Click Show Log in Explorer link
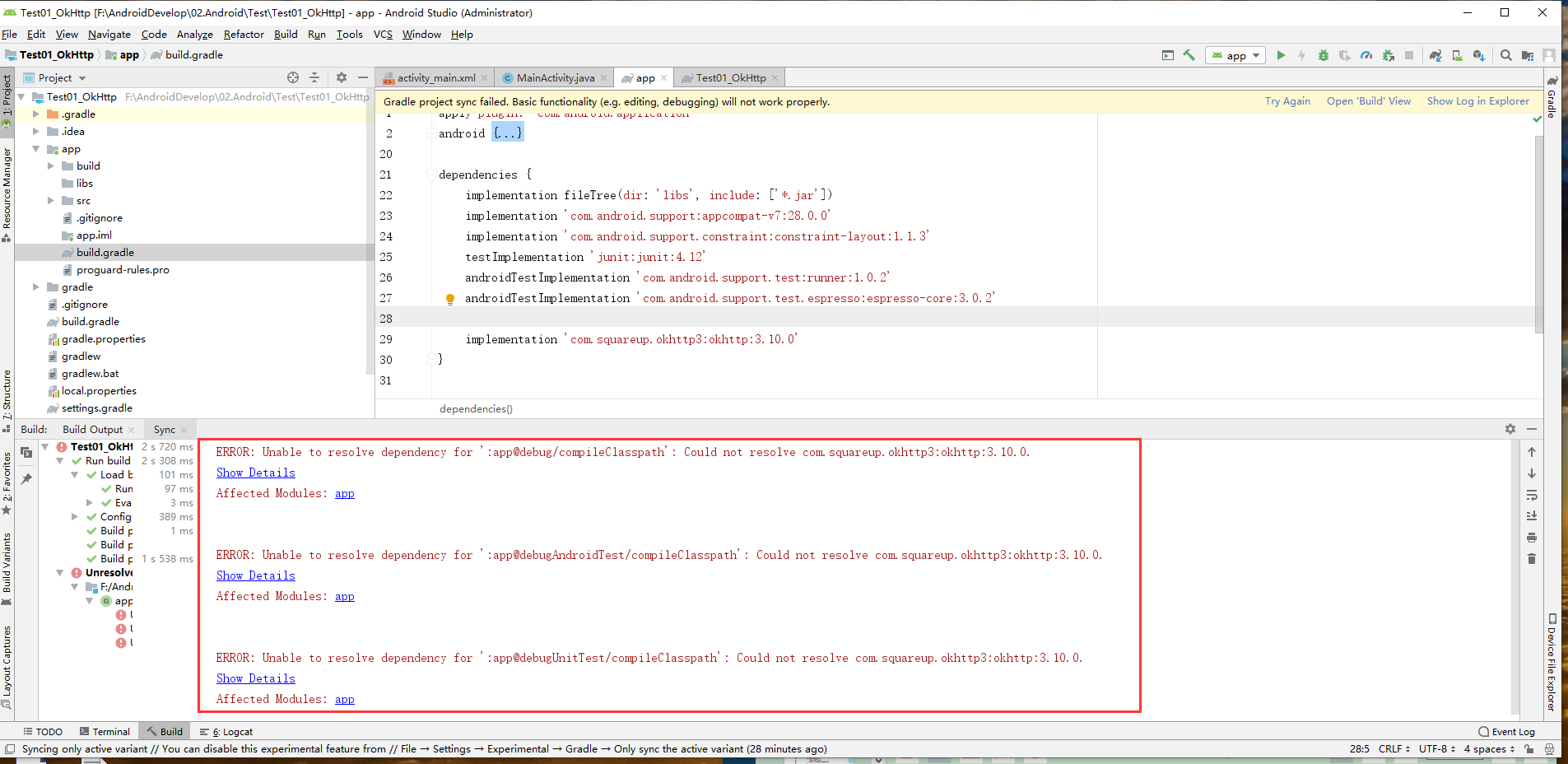 coord(1477,100)
